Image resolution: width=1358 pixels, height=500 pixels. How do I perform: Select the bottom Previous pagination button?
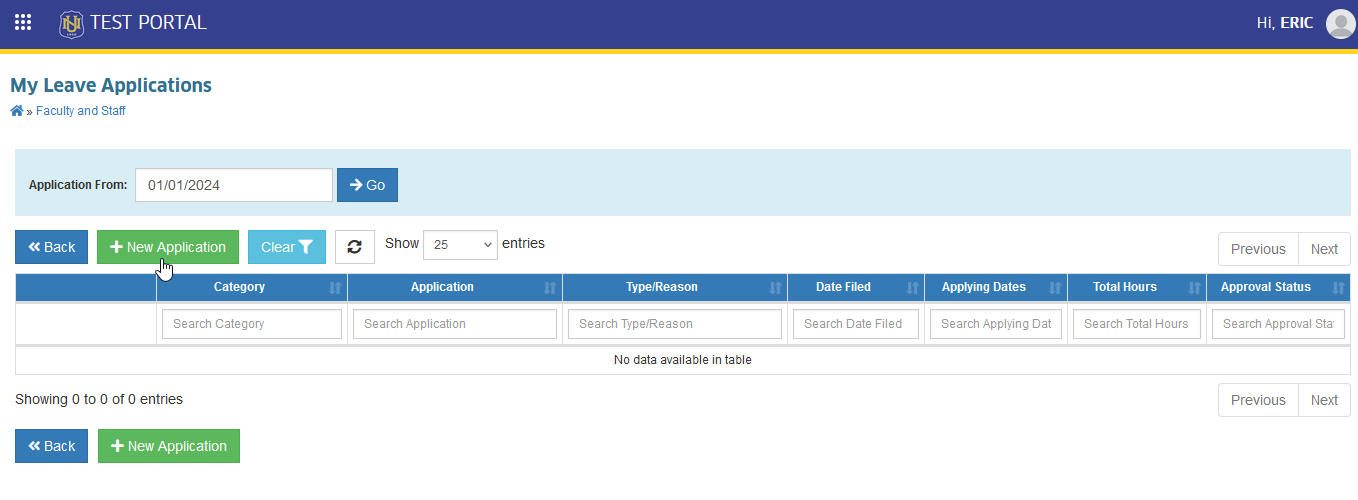(x=1258, y=400)
